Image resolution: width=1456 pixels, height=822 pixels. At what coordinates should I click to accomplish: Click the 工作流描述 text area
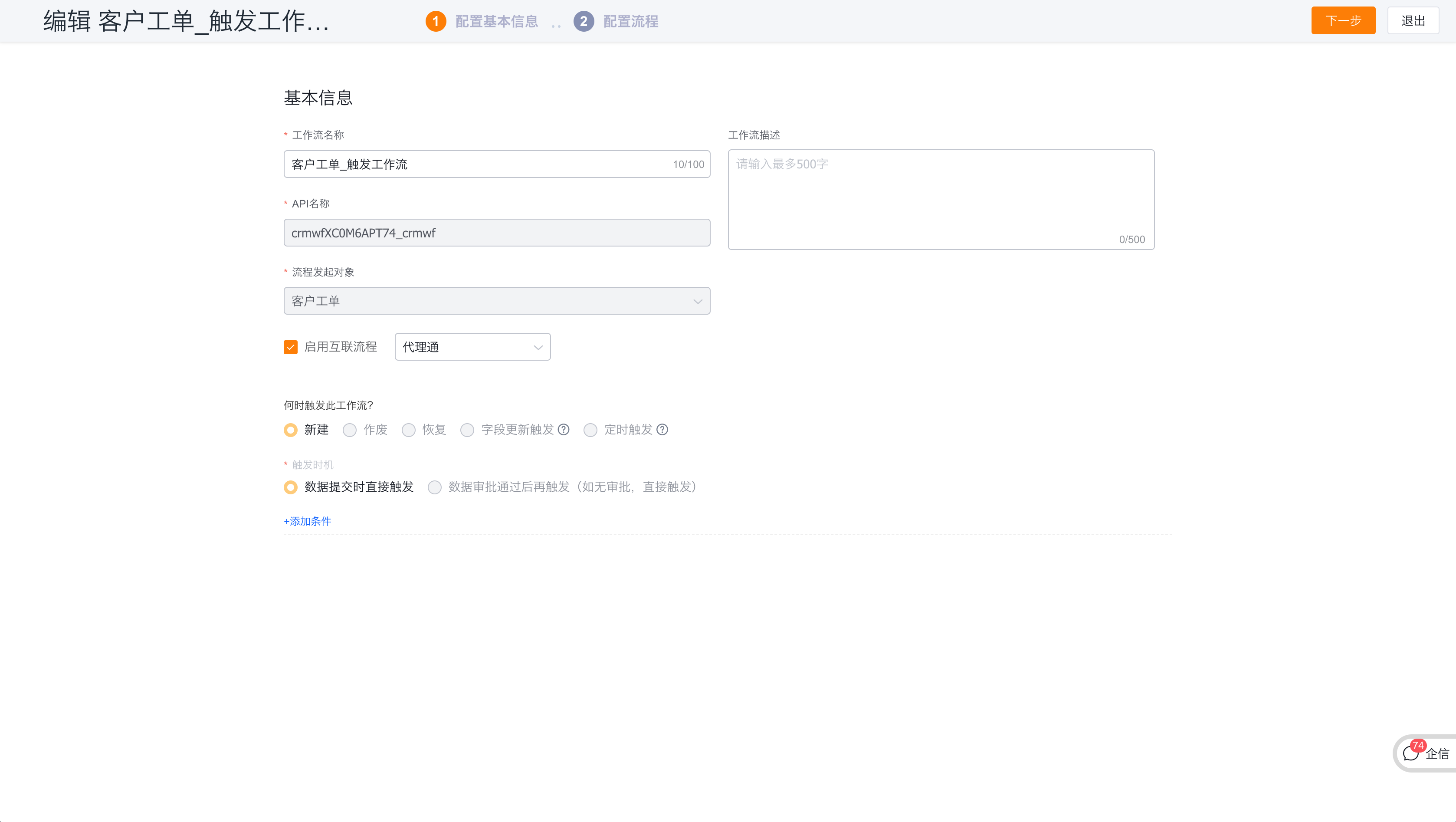pyautogui.click(x=941, y=199)
